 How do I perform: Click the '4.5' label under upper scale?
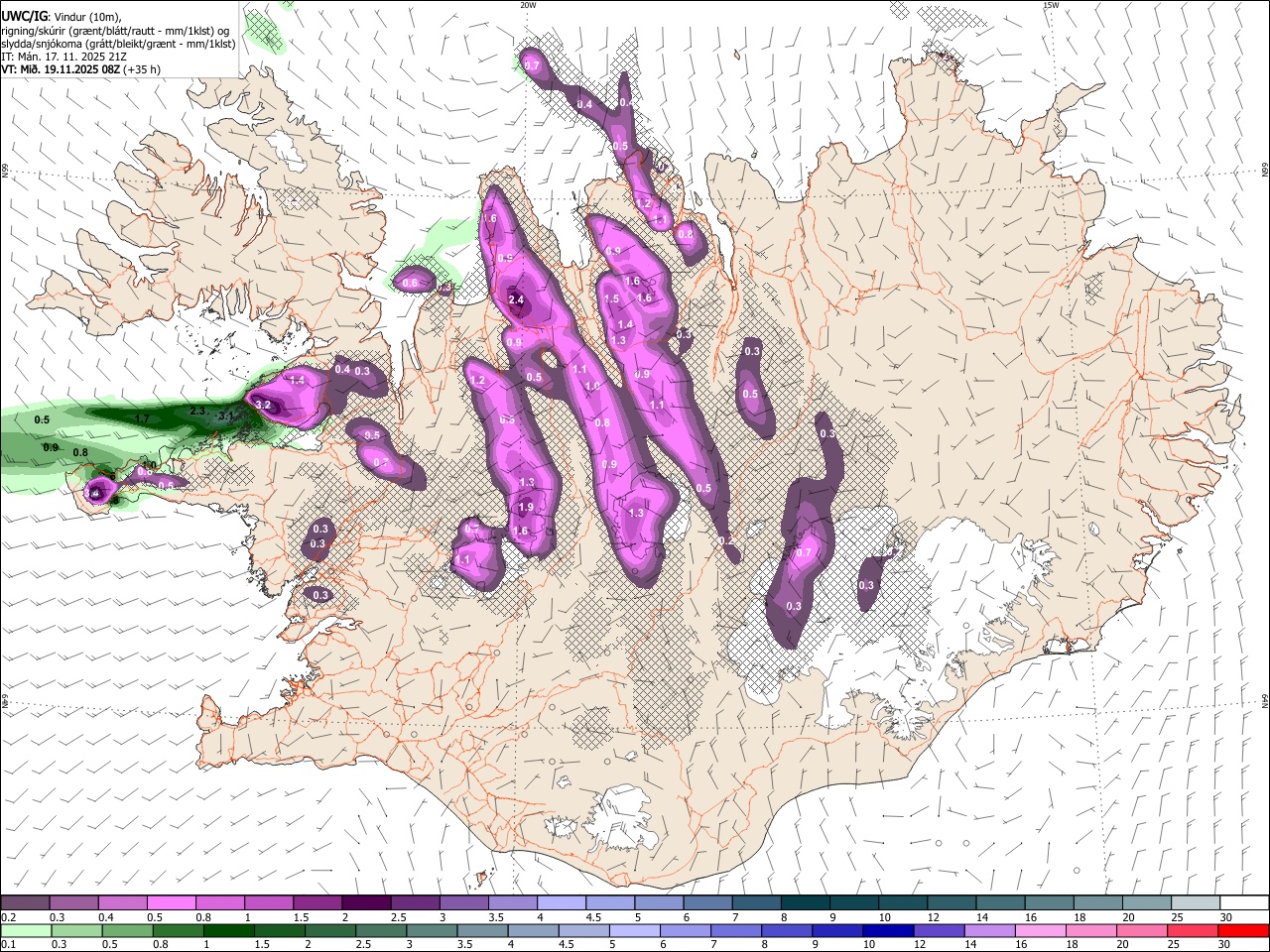pyautogui.click(x=593, y=917)
